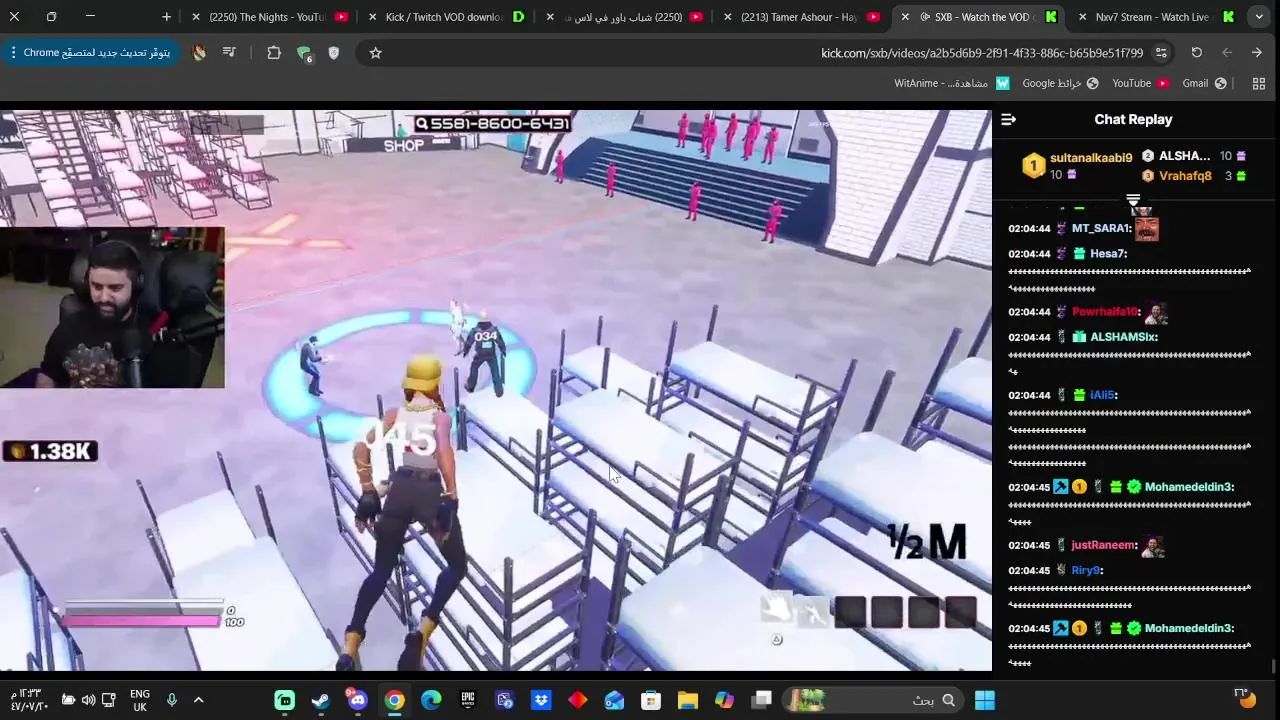1280x720 pixels.
Task: Open Epic Games Launcher from the taskbar
Action: click(468, 700)
